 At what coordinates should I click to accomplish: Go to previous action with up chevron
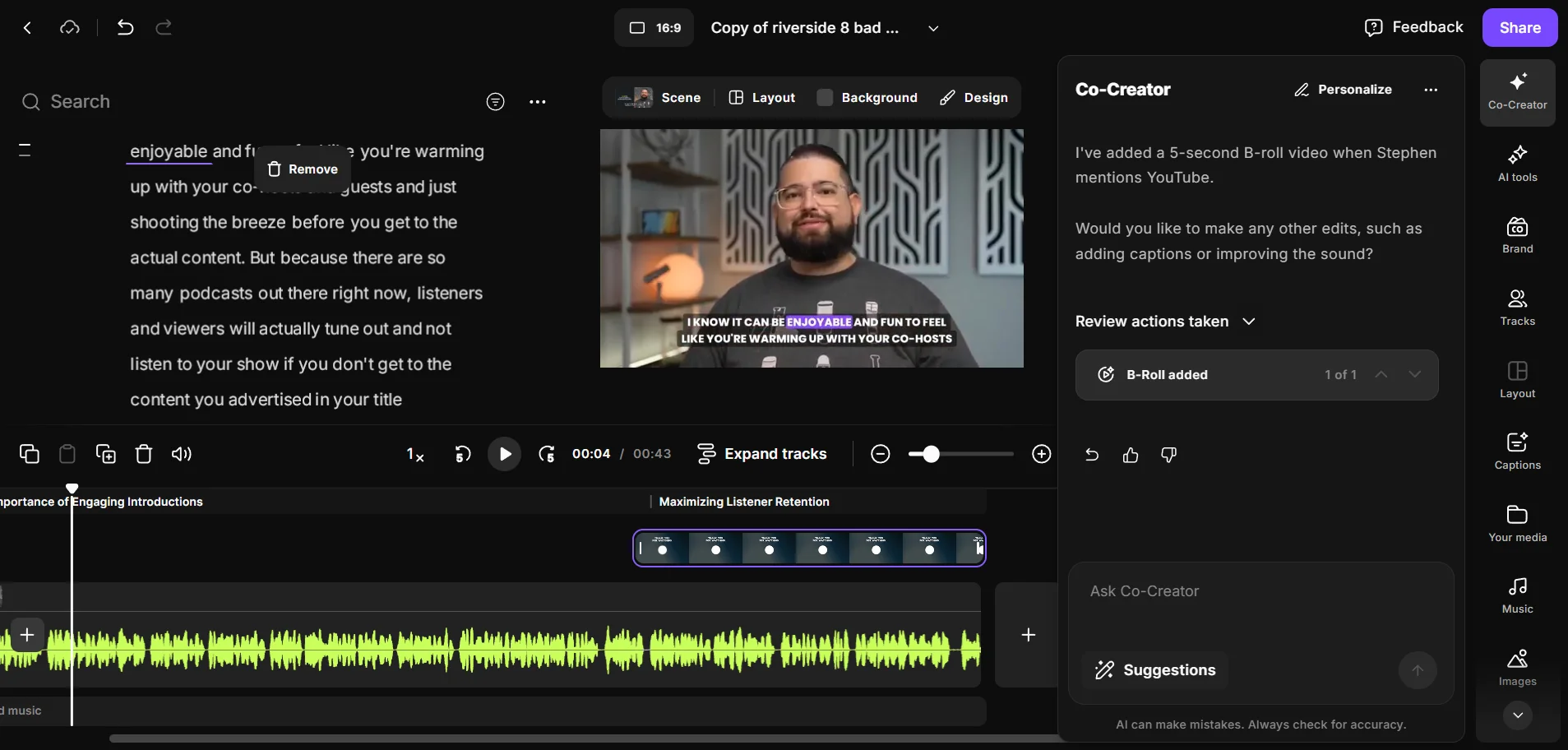(1381, 374)
